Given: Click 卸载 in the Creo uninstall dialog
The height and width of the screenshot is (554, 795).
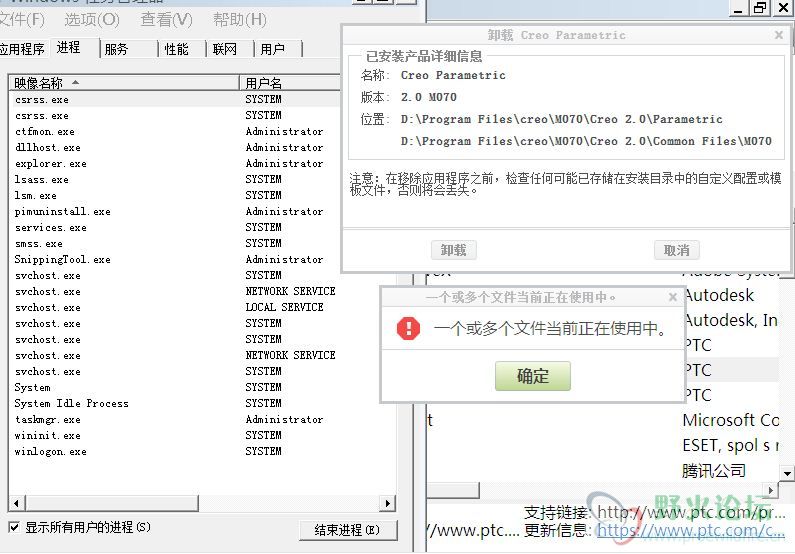Looking at the screenshot, I should point(453,250).
